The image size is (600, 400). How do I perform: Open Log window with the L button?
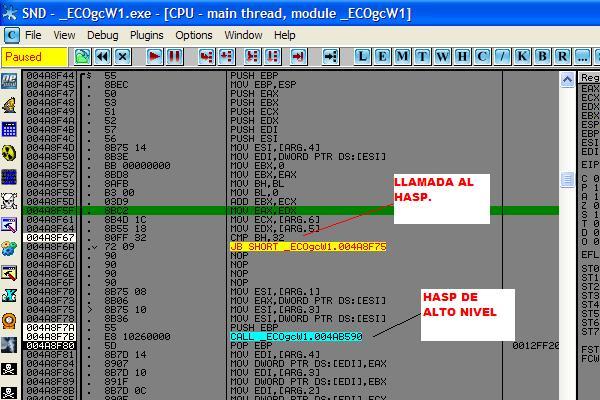pyautogui.click(x=362, y=57)
